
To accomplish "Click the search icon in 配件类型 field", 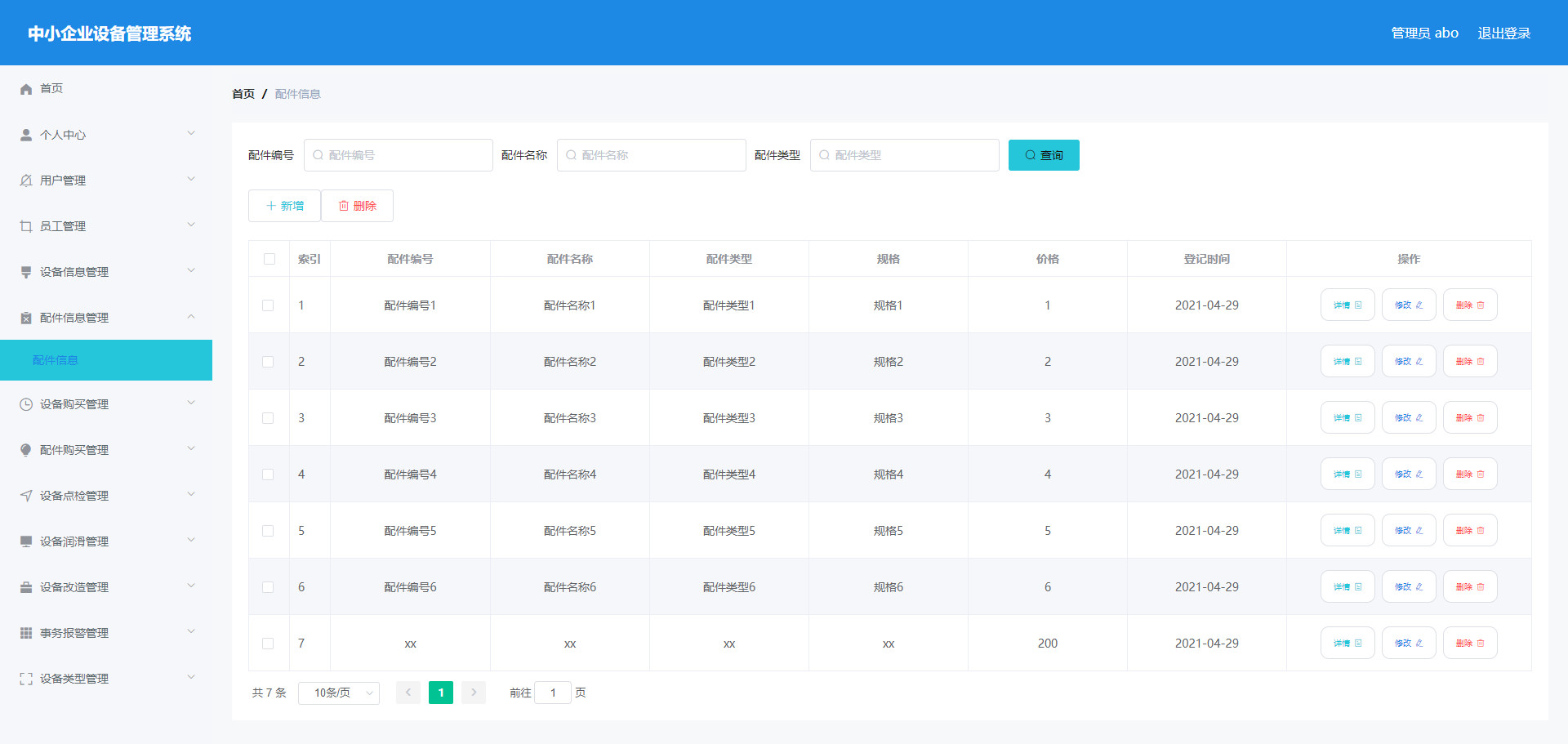I will [x=825, y=155].
